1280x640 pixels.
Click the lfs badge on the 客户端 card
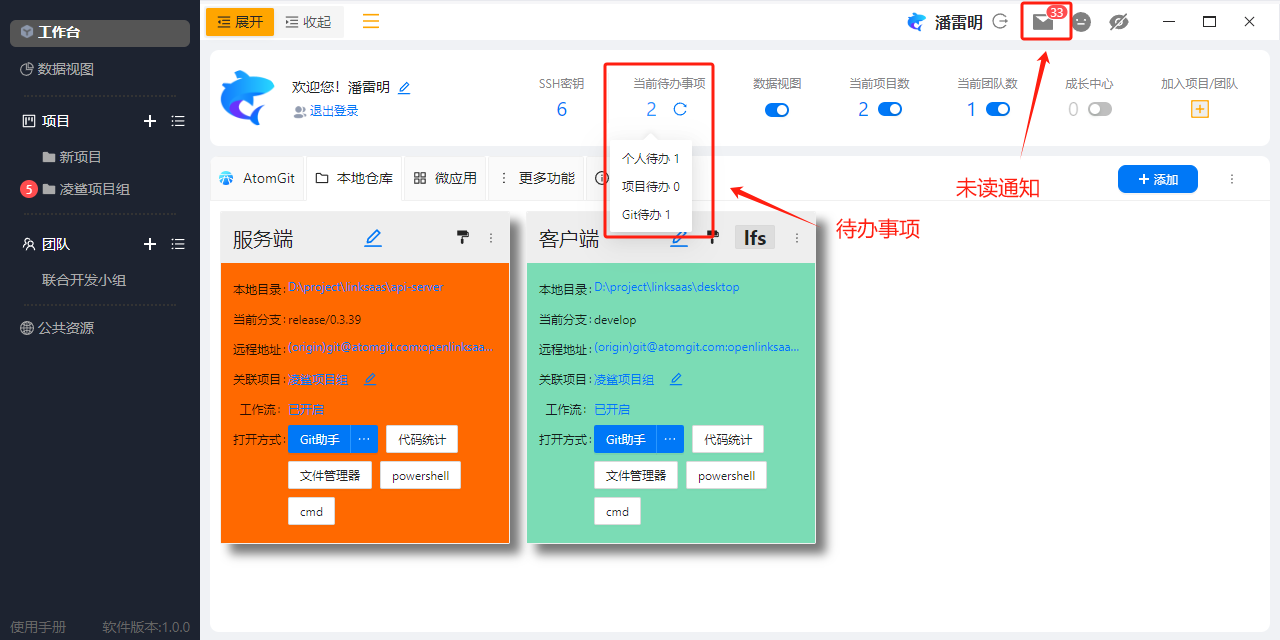(x=755, y=237)
